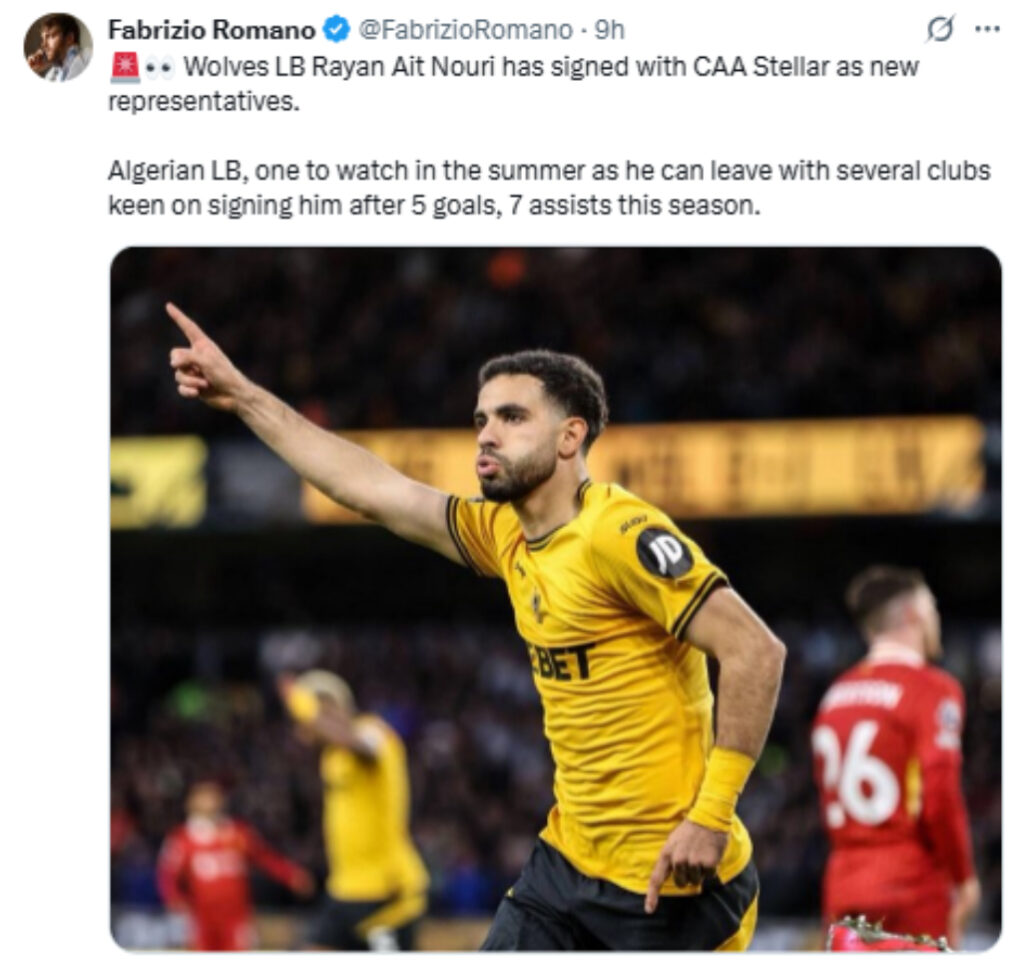Screen dimensions: 1024x968
Task: Open the Grok explain-post icon
Action: (940, 29)
